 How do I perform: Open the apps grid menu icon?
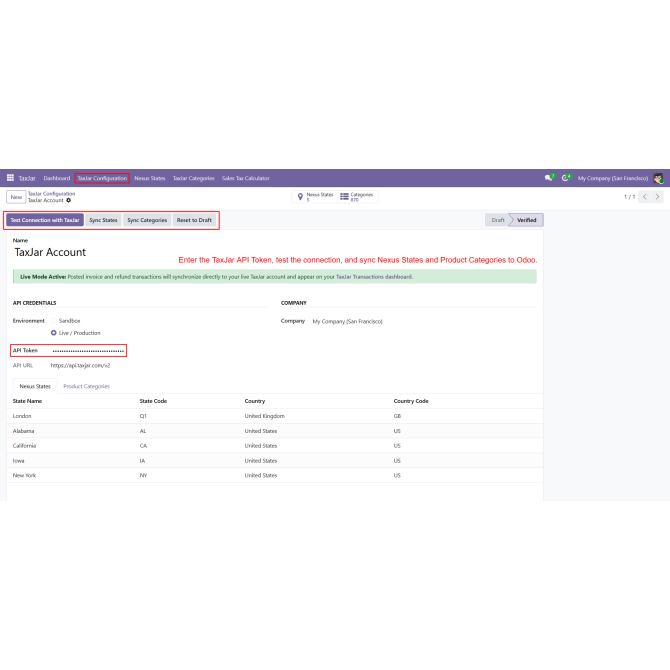click(10, 178)
